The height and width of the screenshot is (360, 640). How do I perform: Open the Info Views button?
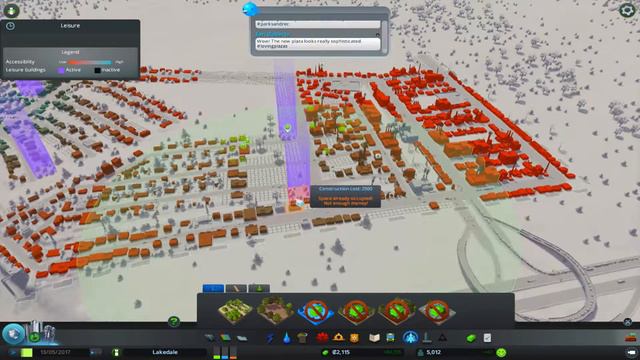pyautogui.click(x=11, y=10)
